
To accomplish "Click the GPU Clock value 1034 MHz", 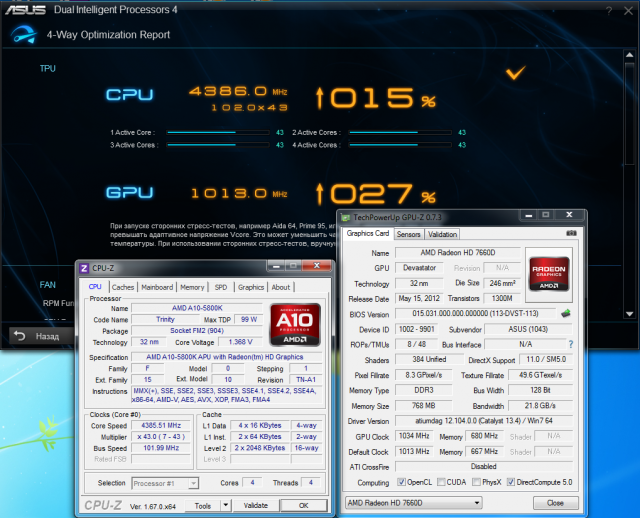I will (x=414, y=436).
